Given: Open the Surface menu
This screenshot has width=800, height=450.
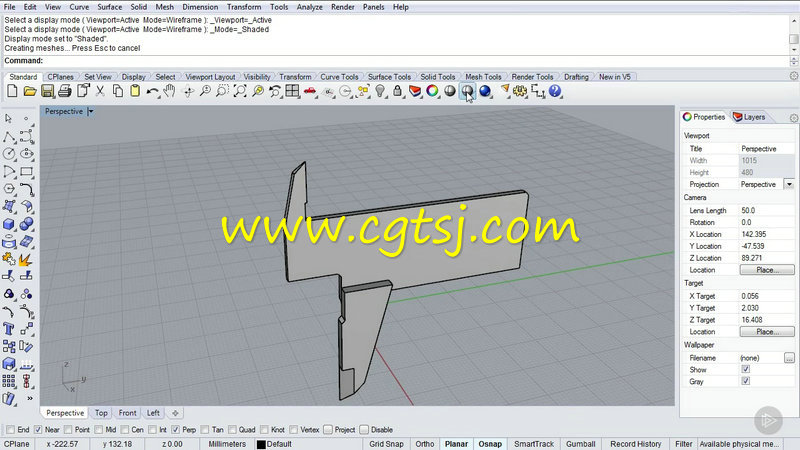Looking at the screenshot, I should coord(110,7).
